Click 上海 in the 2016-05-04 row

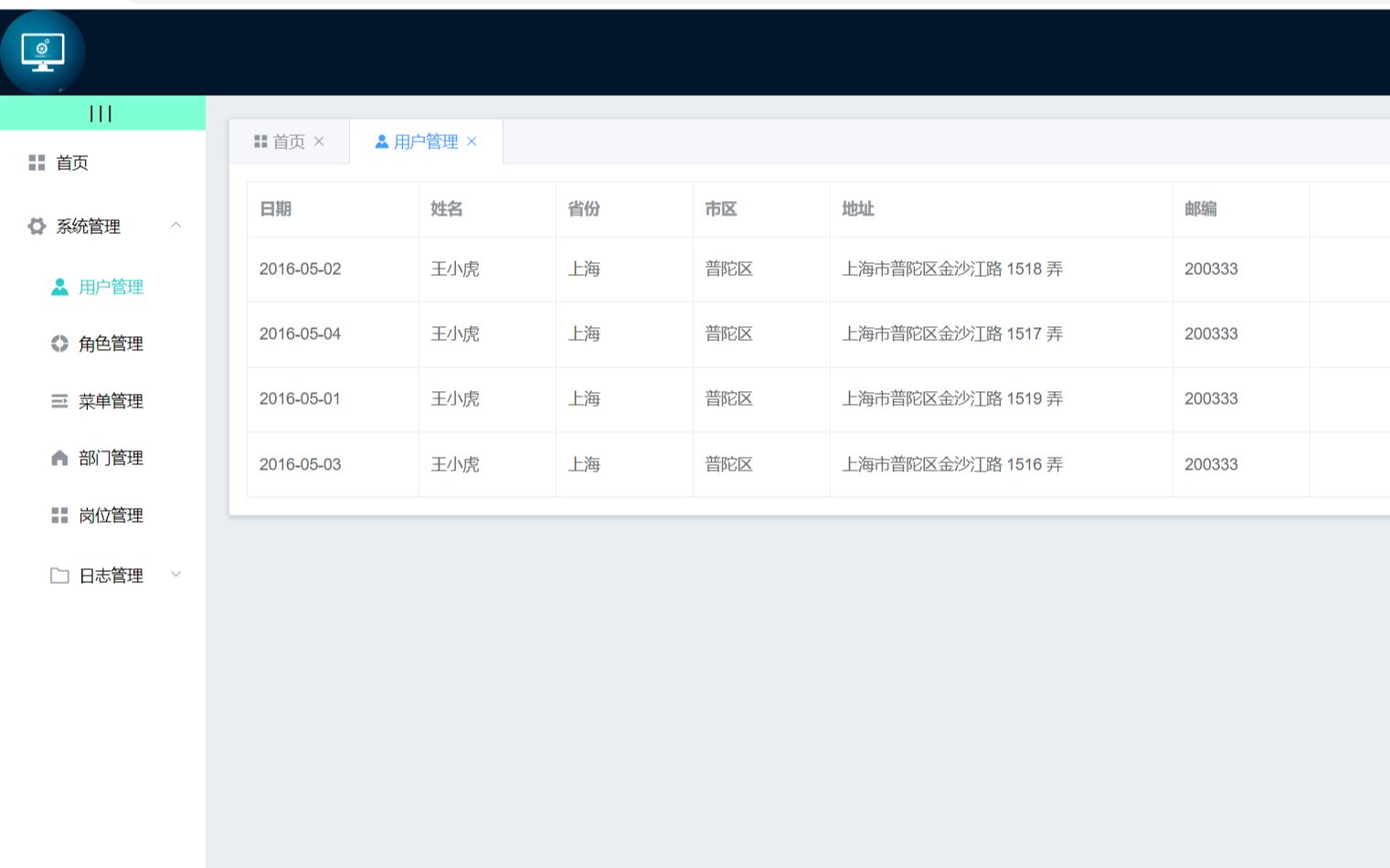pyautogui.click(x=584, y=334)
